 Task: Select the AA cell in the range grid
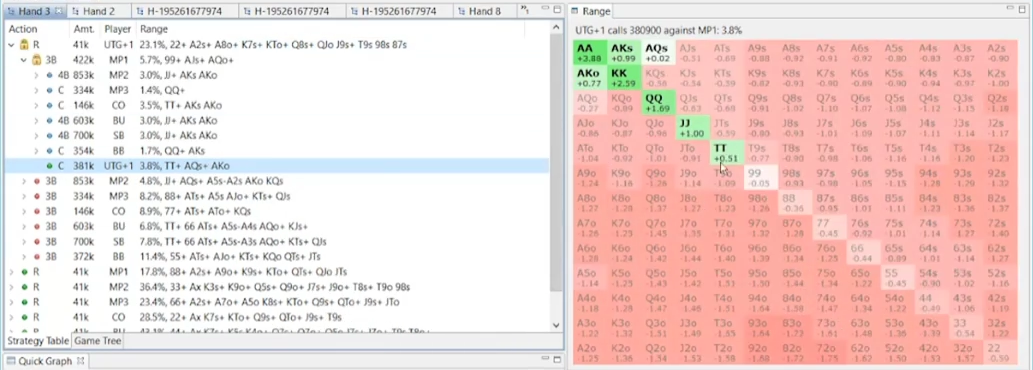click(x=590, y=53)
